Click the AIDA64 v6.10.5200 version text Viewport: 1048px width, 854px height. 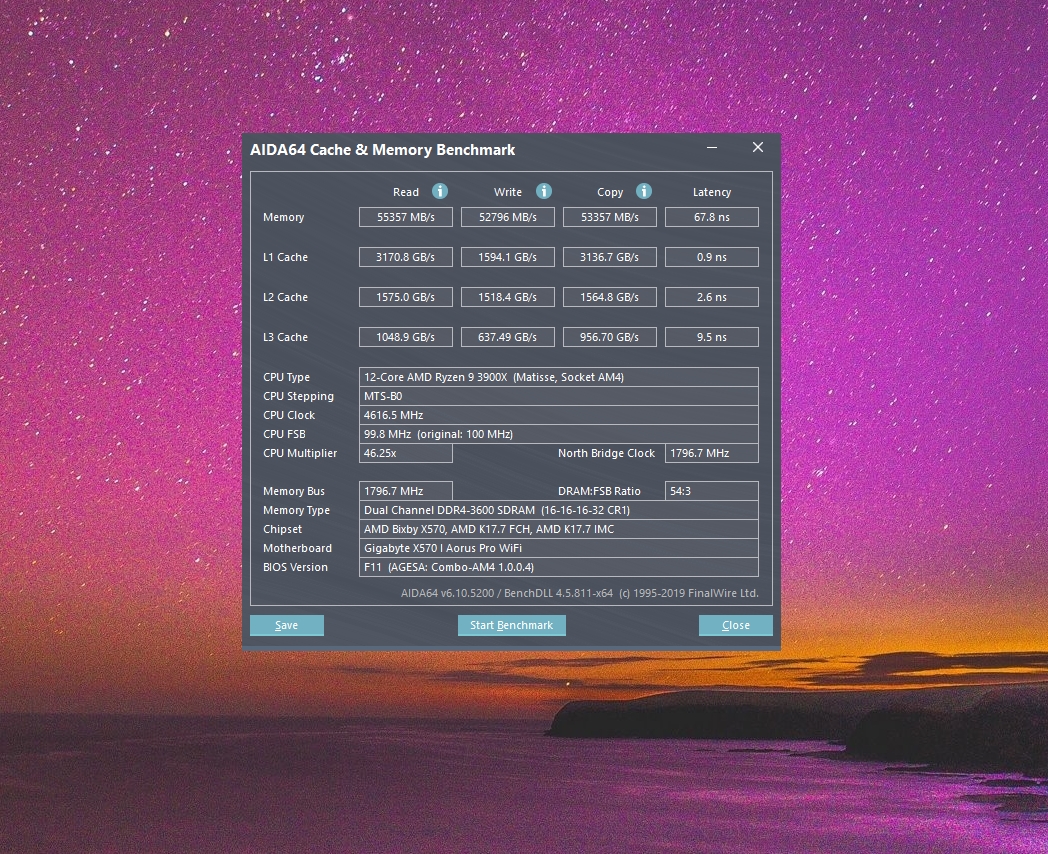[579, 593]
